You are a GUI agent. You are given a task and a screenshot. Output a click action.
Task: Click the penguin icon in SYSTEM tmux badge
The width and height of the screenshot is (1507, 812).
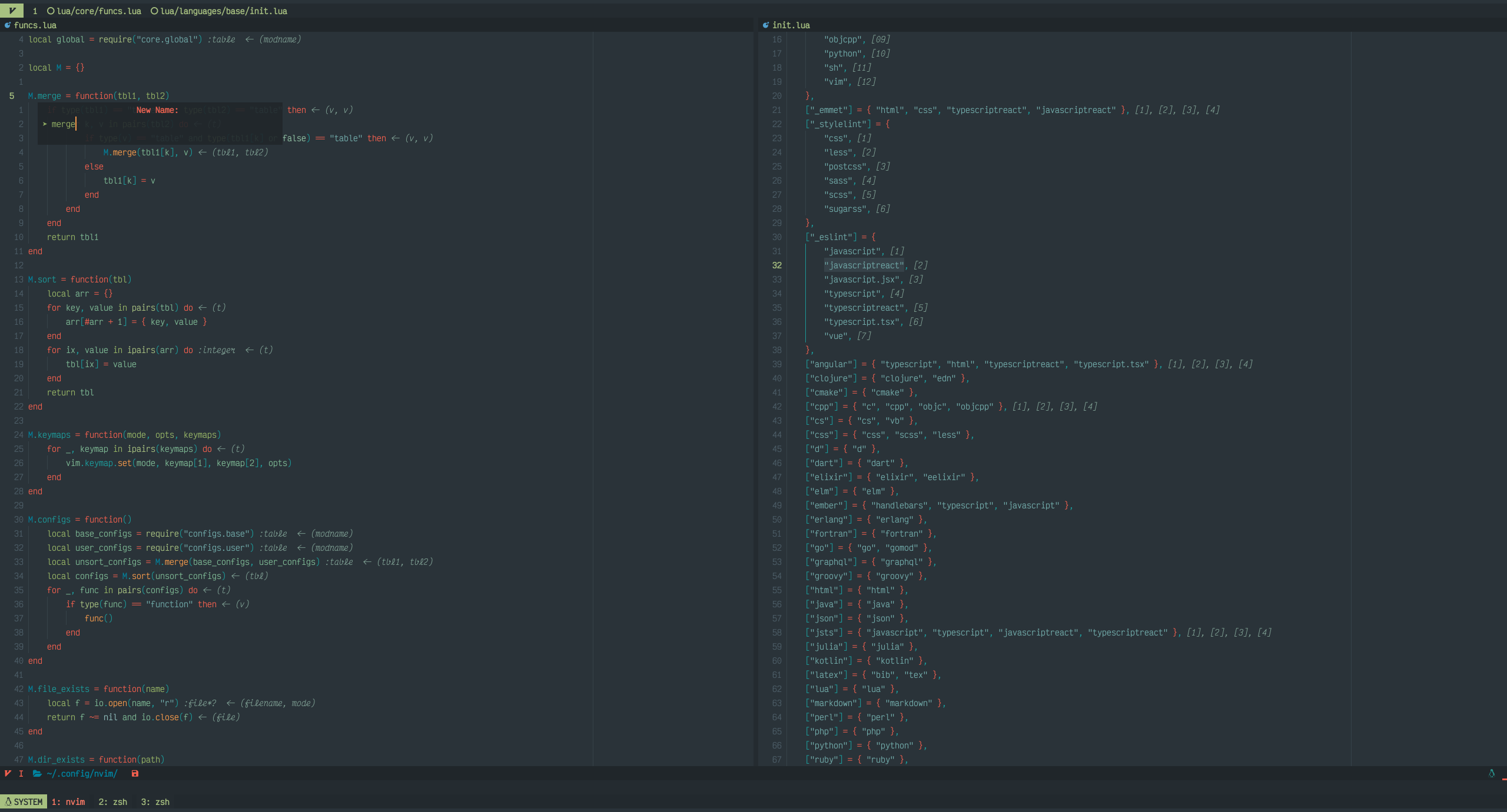point(8,802)
